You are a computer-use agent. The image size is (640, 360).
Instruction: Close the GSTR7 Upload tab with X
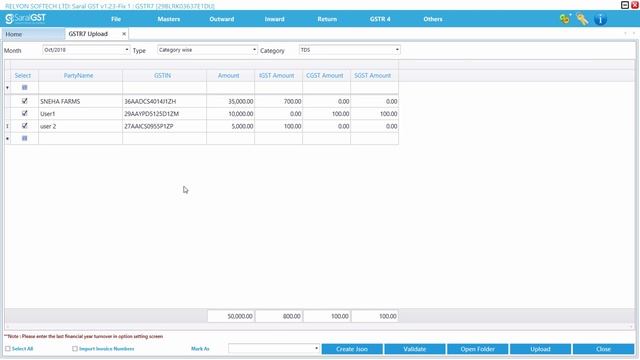coord(124,34)
